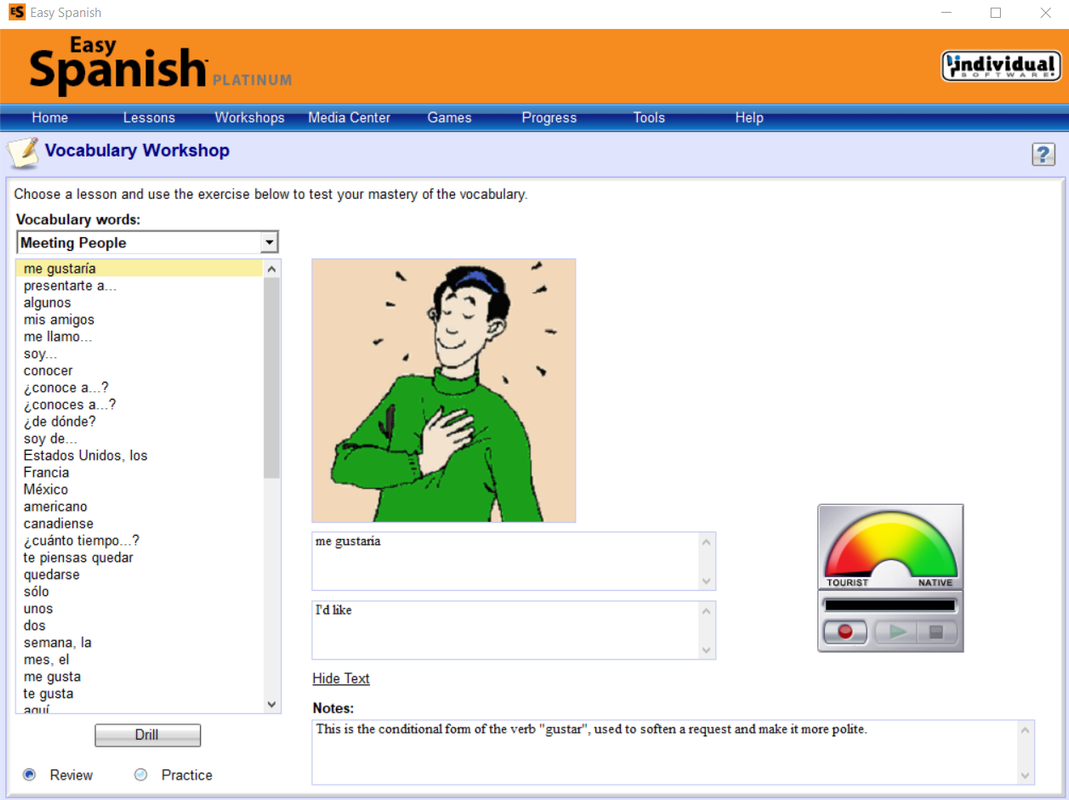Select '¿conoces a...?' in vocabulary list
The width and height of the screenshot is (1069, 800).
139,404
